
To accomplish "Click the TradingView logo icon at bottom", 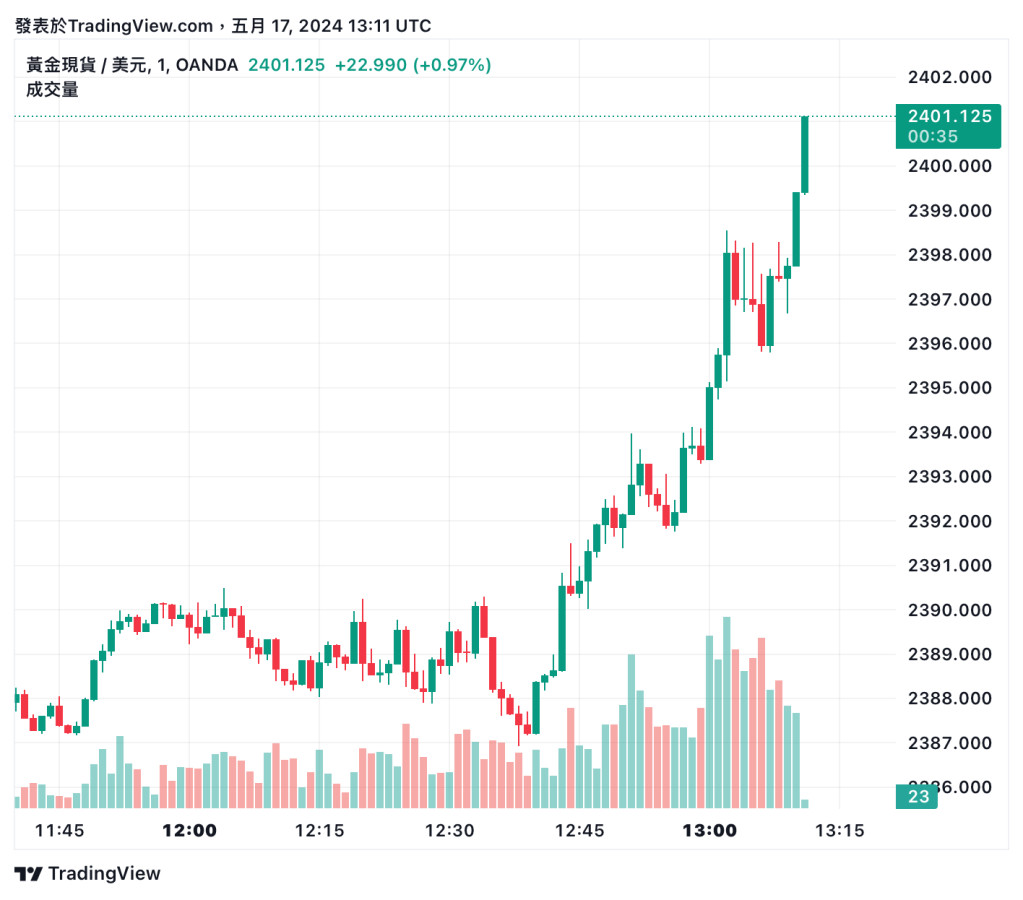I will 29,873.
